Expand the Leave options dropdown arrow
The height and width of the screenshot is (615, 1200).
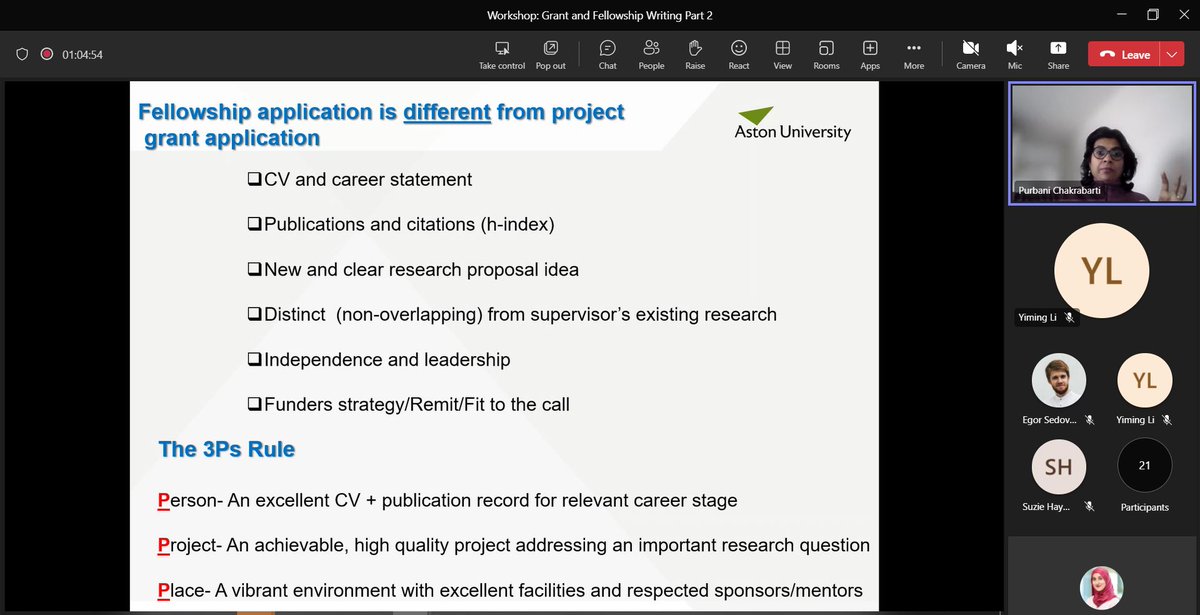click(x=1172, y=55)
